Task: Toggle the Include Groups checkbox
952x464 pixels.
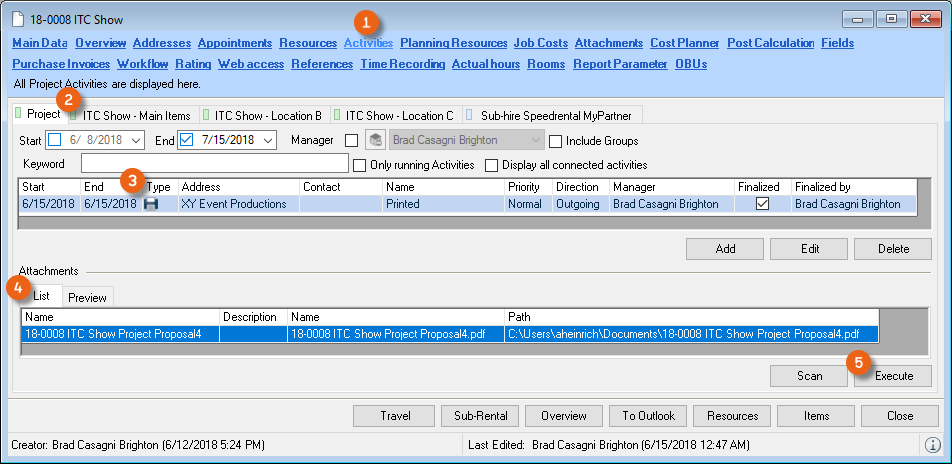Action: pyautogui.click(x=556, y=141)
